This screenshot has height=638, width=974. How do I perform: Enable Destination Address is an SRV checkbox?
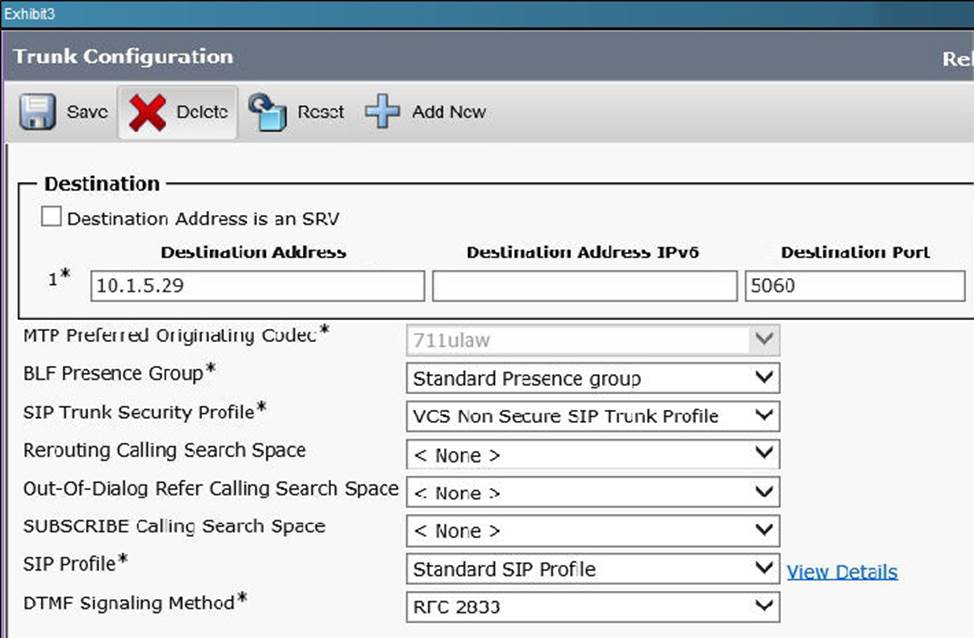(51, 217)
